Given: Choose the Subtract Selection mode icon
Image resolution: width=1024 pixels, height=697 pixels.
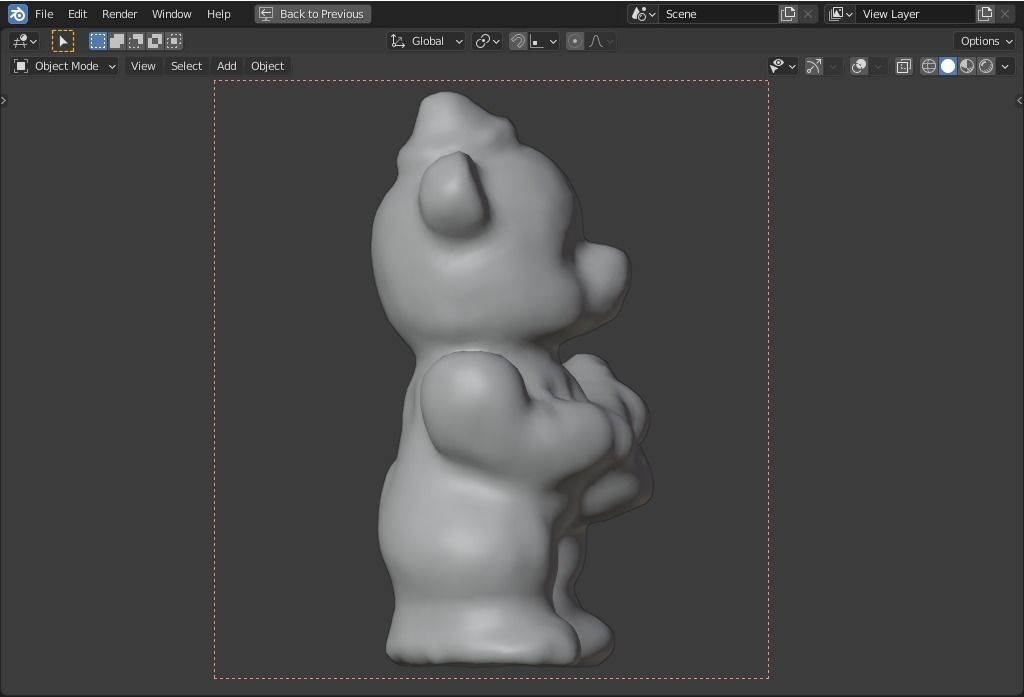Looking at the screenshot, I should click(x=136, y=41).
